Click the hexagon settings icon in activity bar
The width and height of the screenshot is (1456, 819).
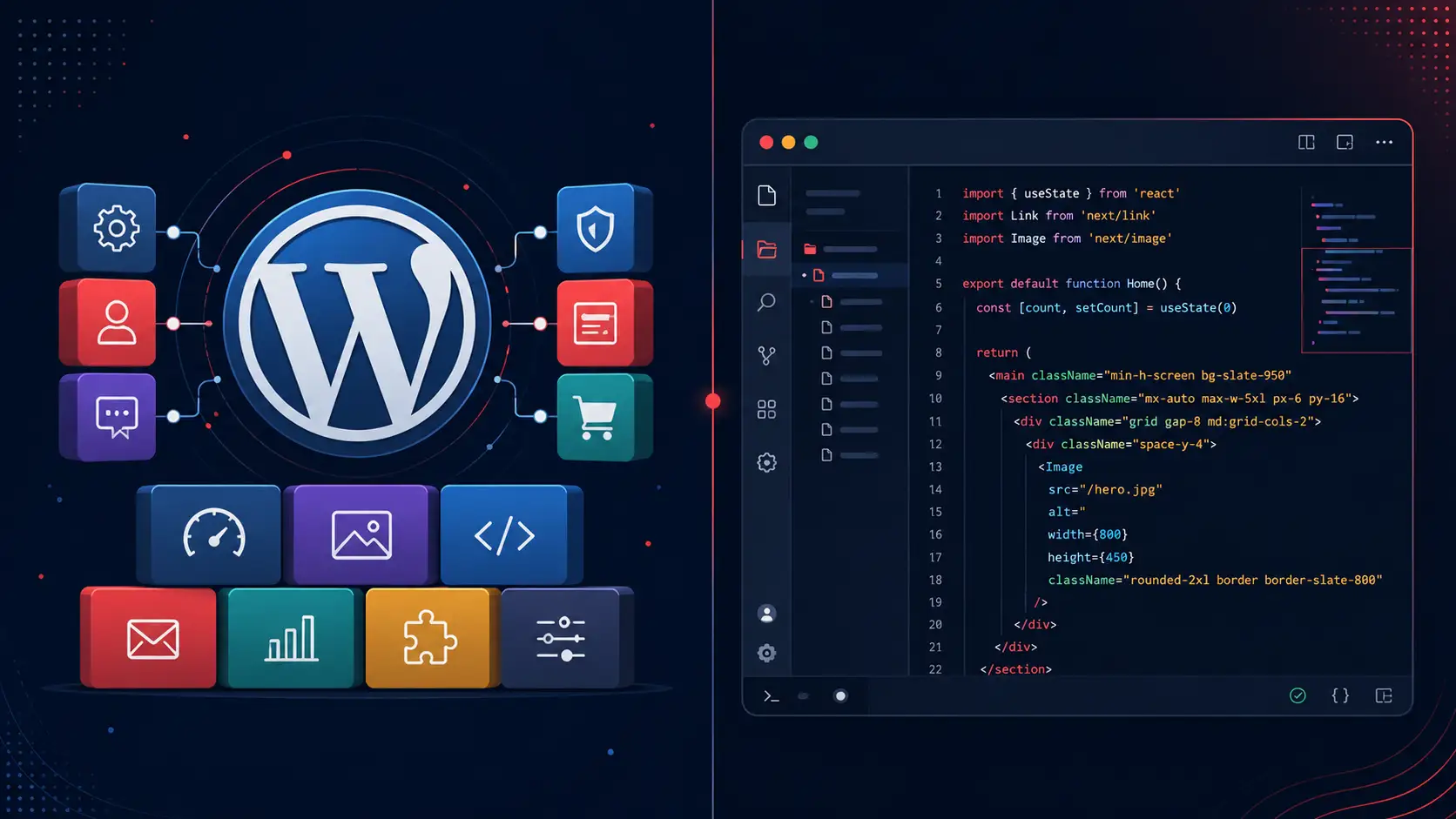(x=766, y=462)
